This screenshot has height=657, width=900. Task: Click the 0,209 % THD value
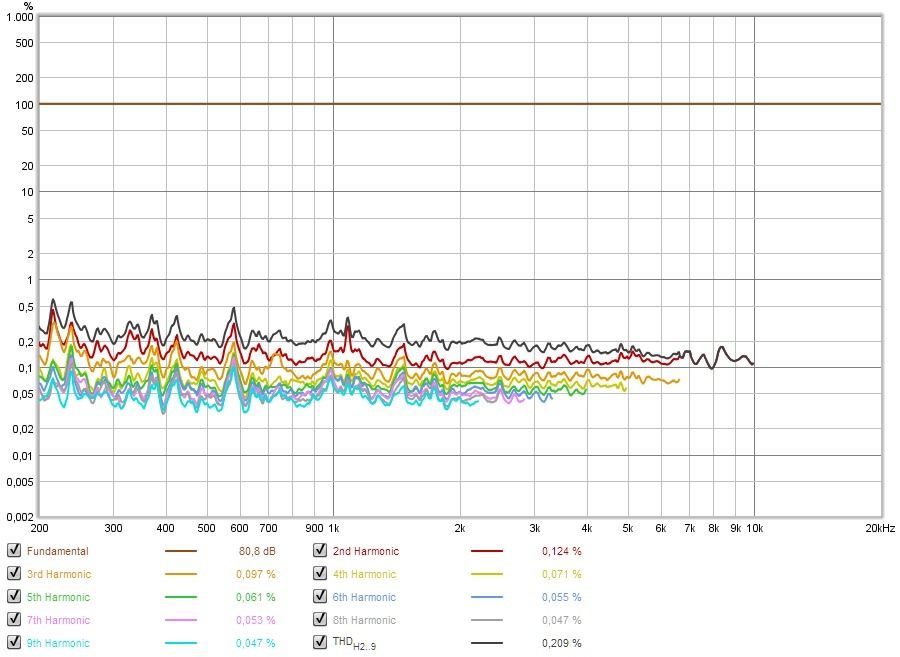(x=561, y=643)
